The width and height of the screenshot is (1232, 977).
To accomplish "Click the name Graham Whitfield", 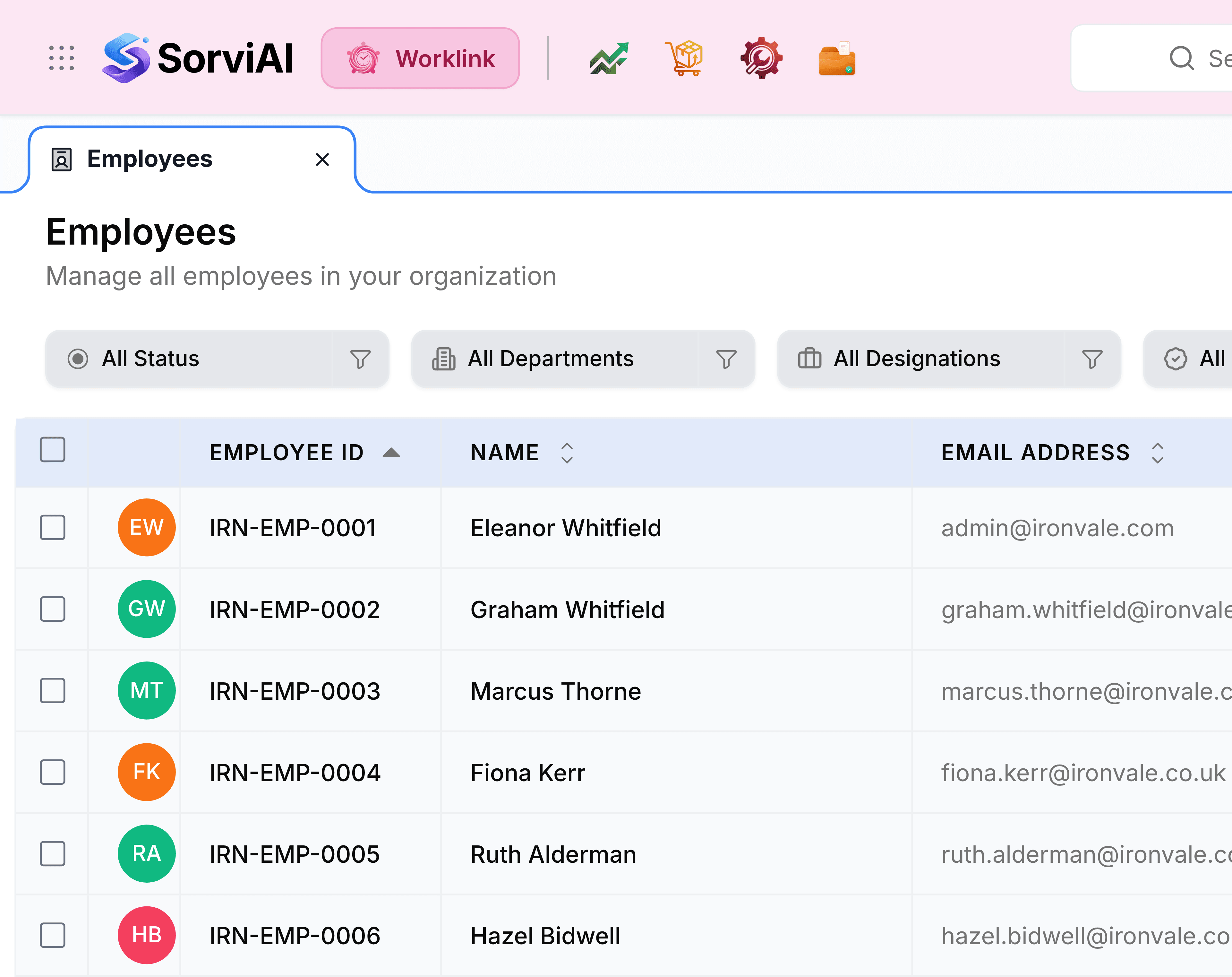I will [x=568, y=610].
